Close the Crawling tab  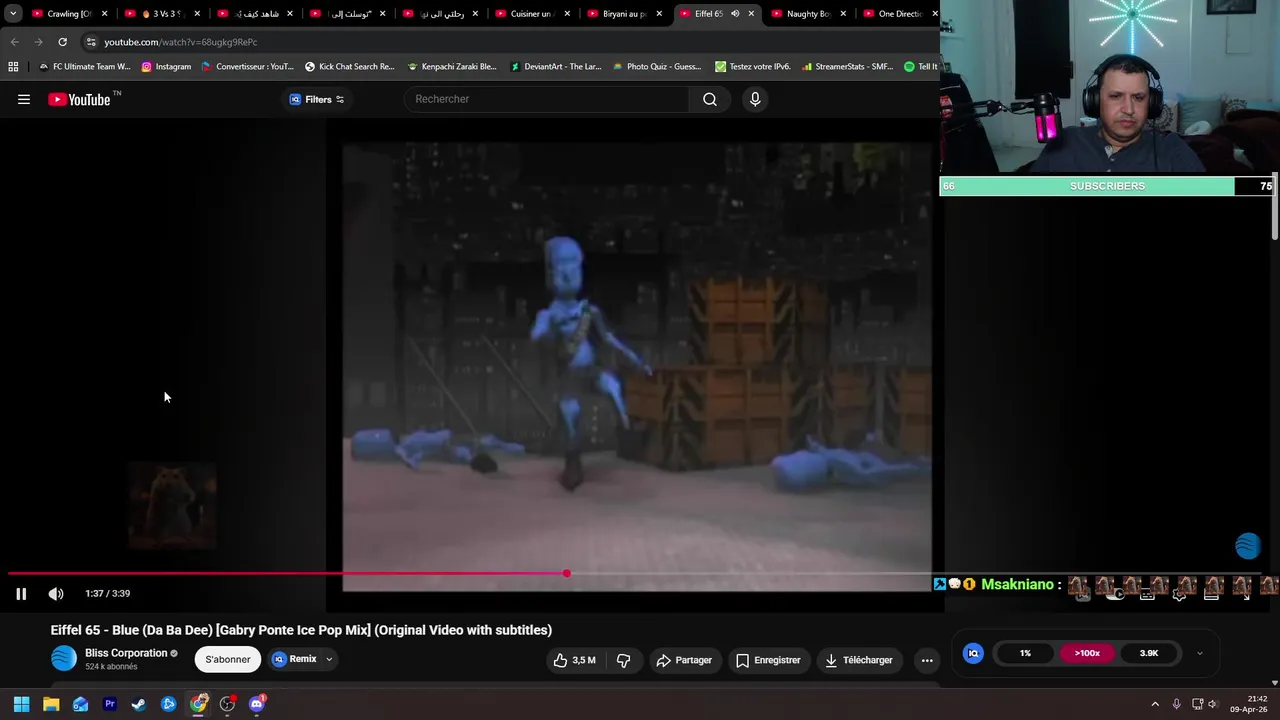[104, 14]
